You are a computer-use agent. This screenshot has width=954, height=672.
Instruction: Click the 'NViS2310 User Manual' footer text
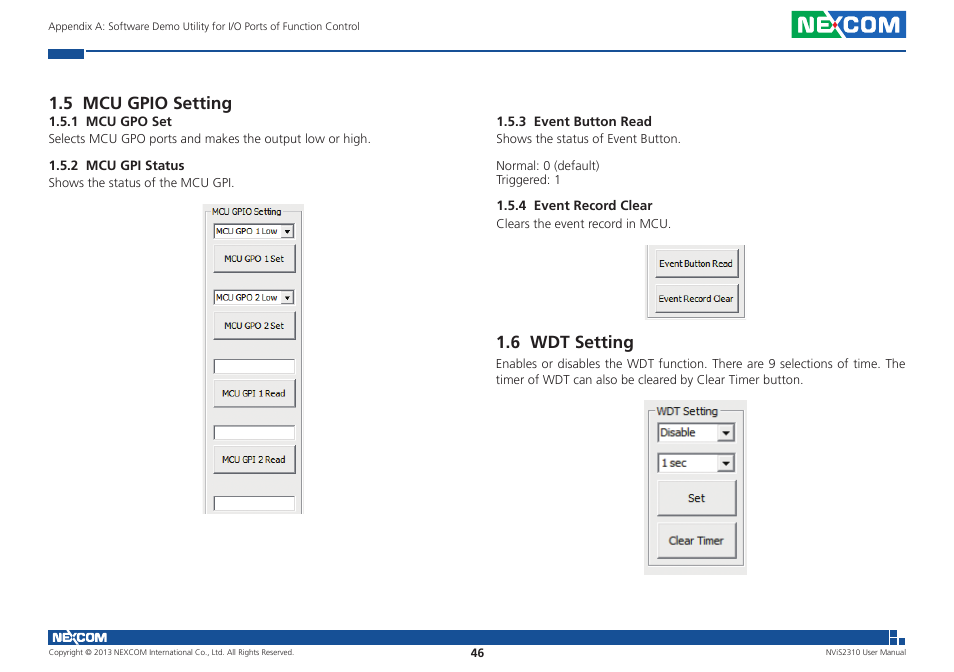click(x=865, y=652)
